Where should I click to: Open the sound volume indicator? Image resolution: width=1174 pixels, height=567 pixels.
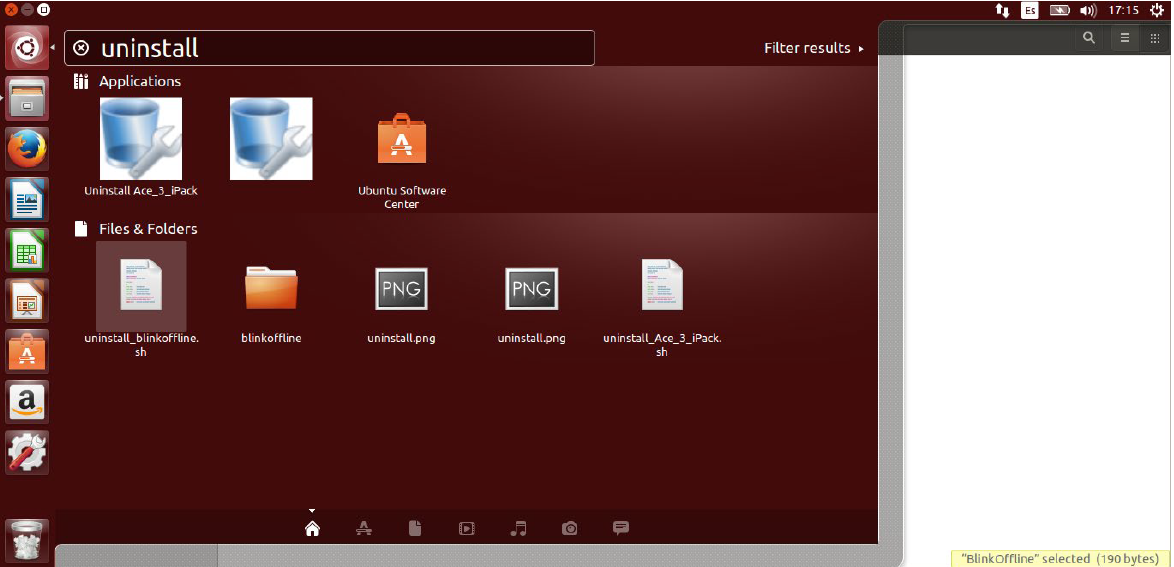coord(1088,10)
